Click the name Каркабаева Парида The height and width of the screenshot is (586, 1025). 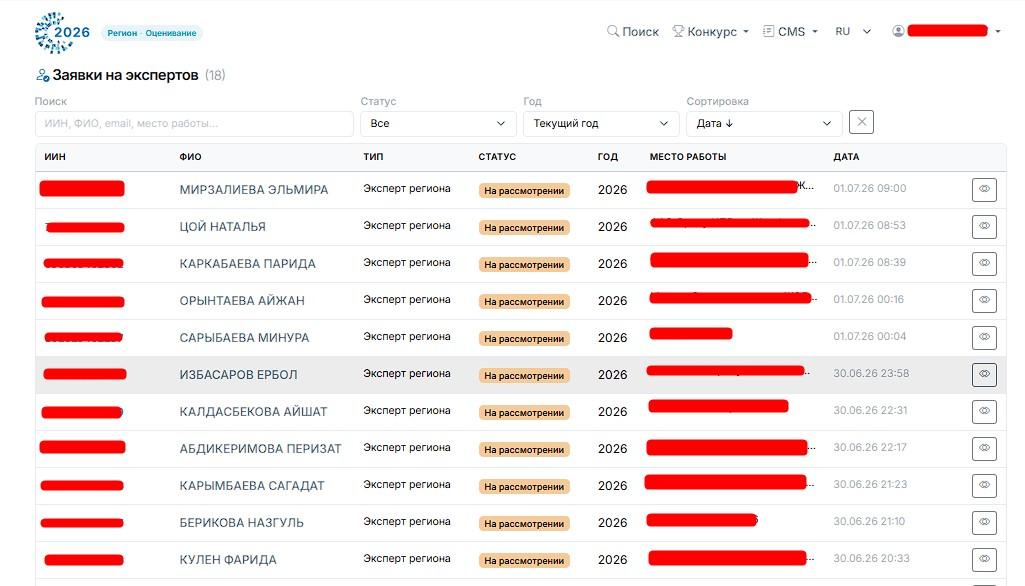coord(247,264)
